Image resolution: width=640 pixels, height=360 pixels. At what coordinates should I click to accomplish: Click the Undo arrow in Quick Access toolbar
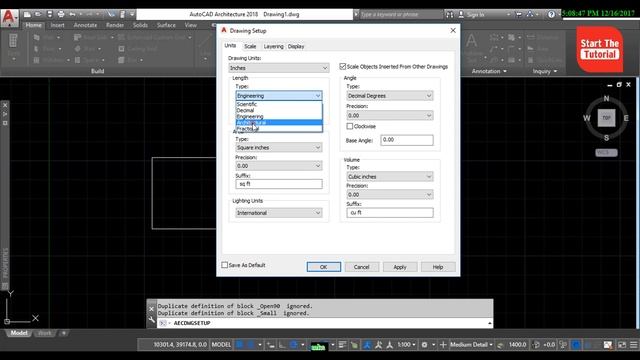click(72, 14)
